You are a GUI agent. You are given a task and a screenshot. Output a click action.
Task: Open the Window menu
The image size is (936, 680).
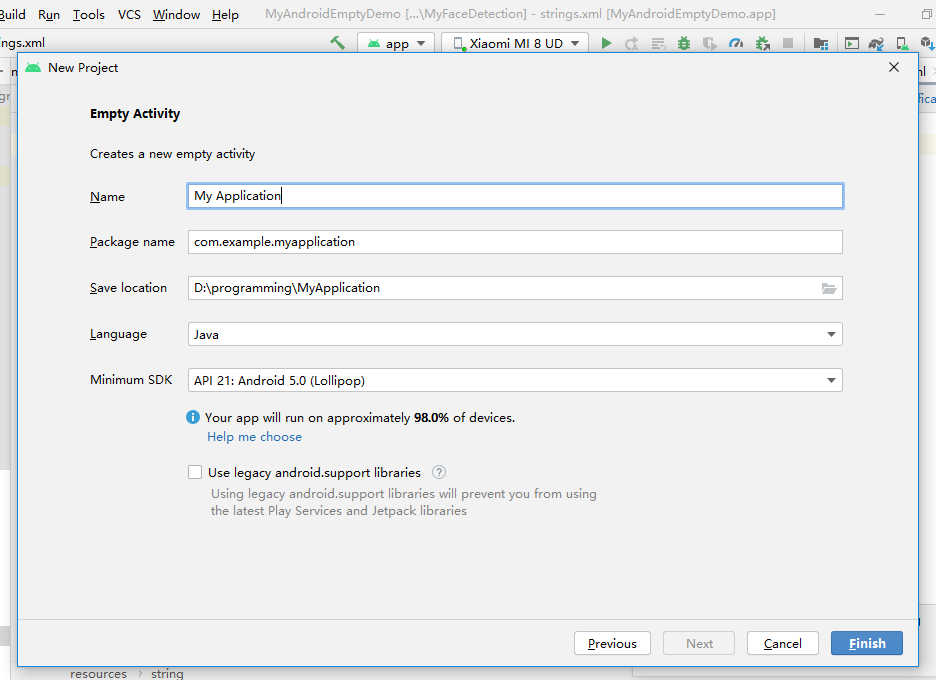click(176, 14)
